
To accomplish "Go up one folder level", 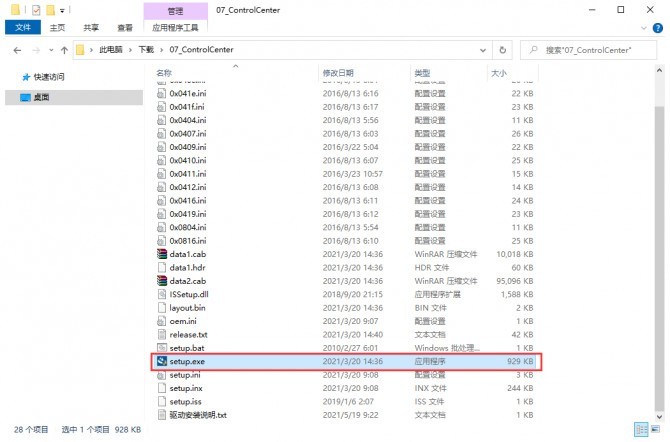I will click(x=64, y=50).
